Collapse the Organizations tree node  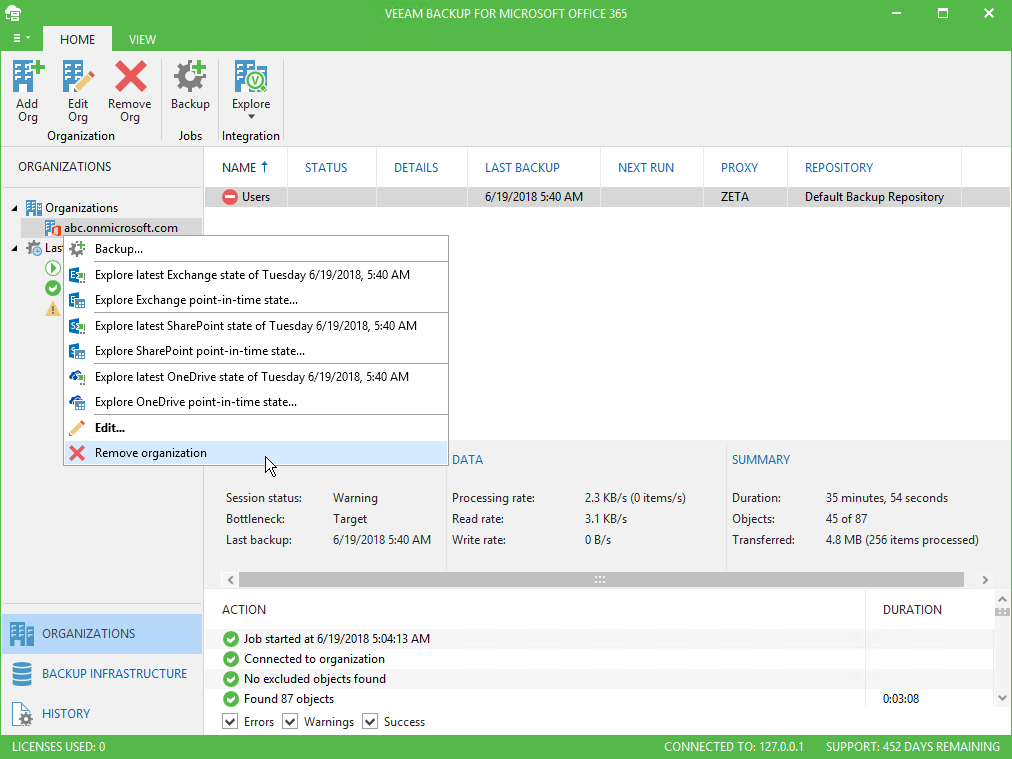[x=14, y=208]
